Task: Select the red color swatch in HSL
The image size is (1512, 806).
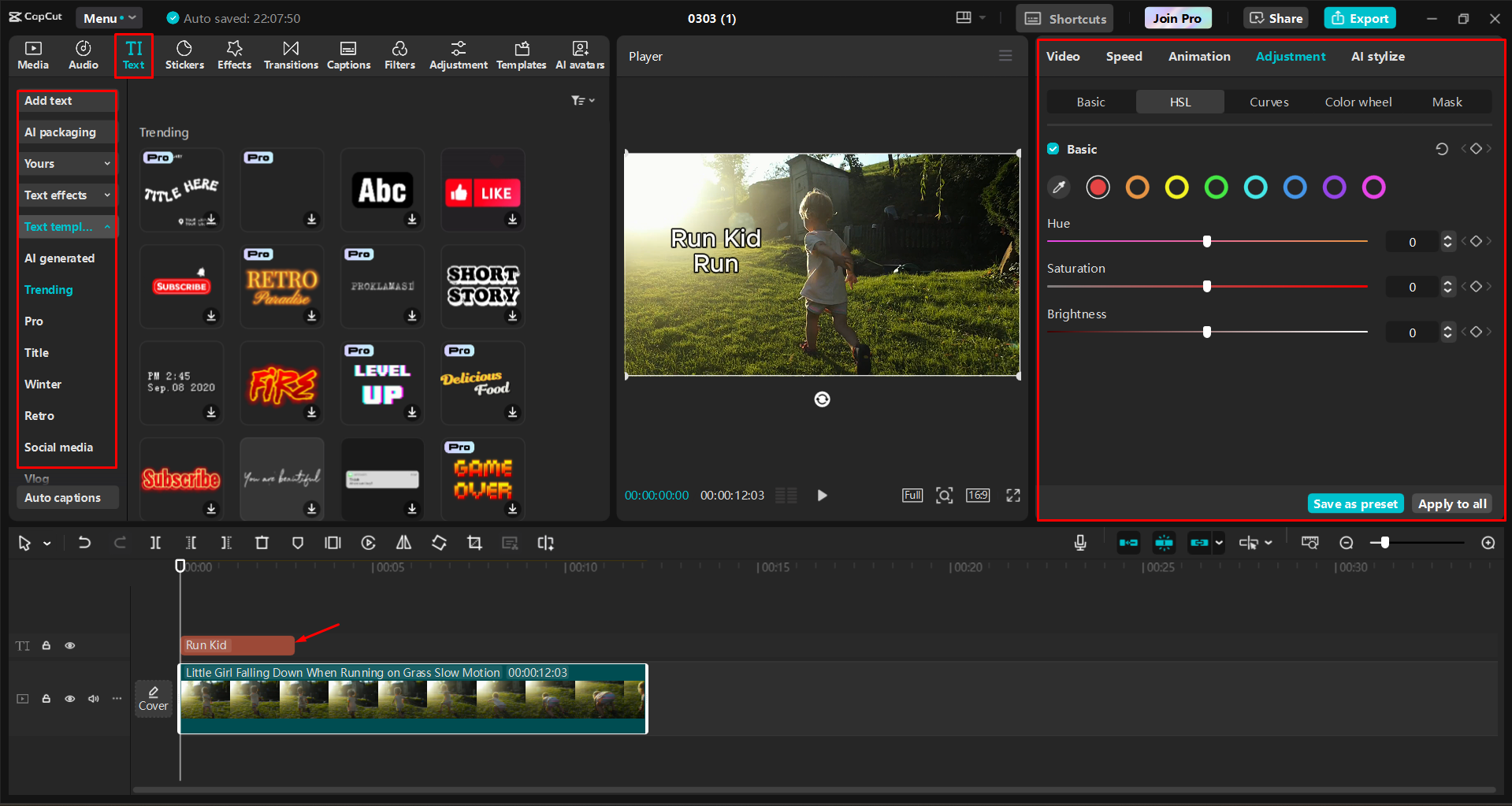Action: [x=1098, y=187]
